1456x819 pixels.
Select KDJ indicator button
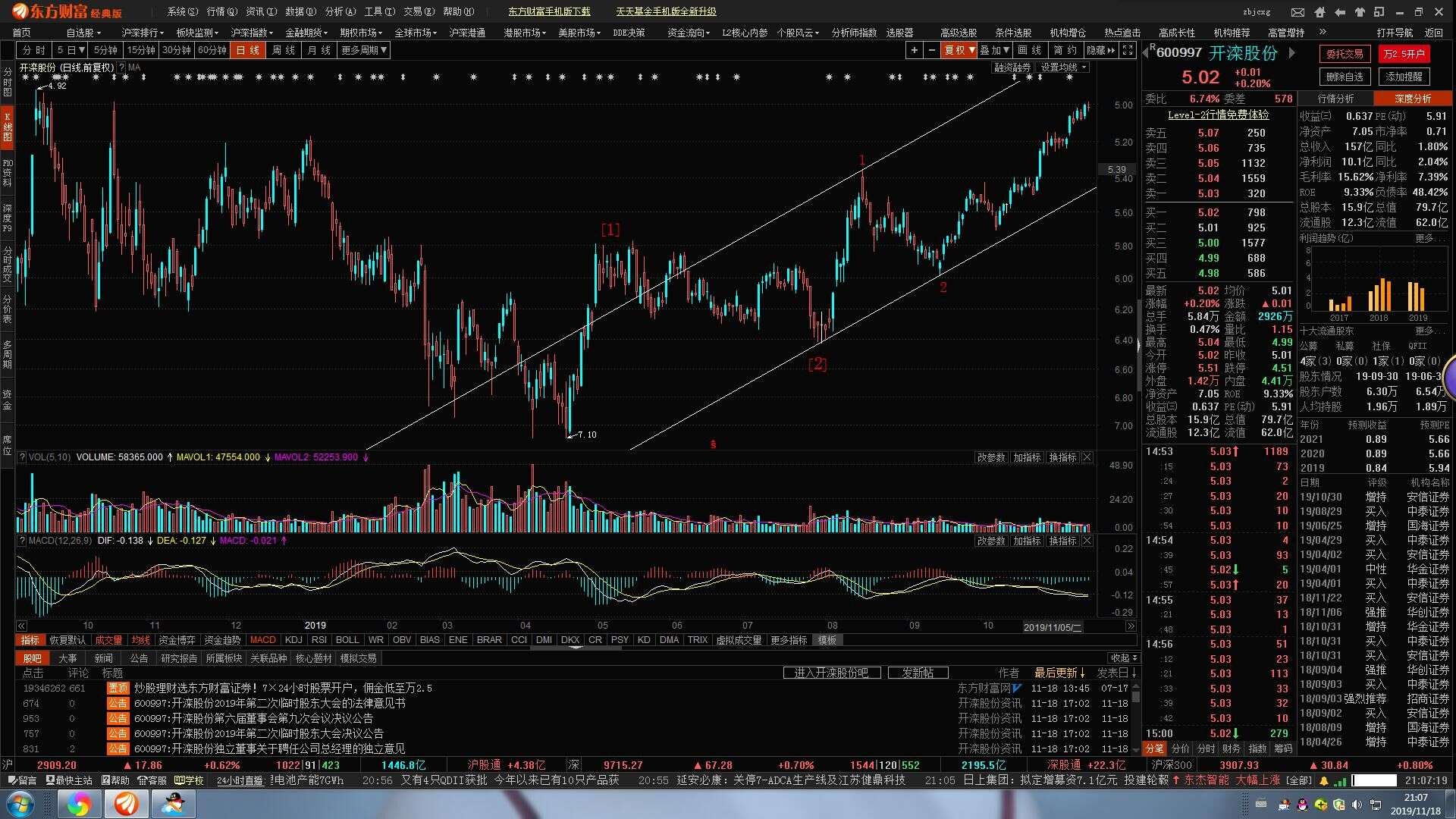(293, 640)
